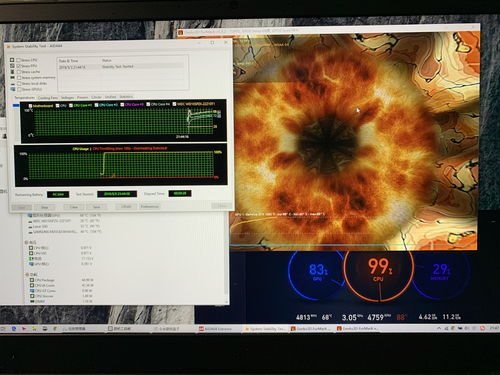
Task: Enable the Stress local disks checkbox
Action: tap(19, 83)
